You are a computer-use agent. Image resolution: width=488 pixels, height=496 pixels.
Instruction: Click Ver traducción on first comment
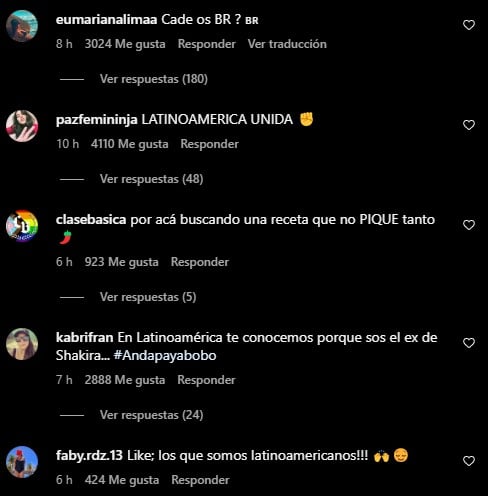(x=287, y=44)
